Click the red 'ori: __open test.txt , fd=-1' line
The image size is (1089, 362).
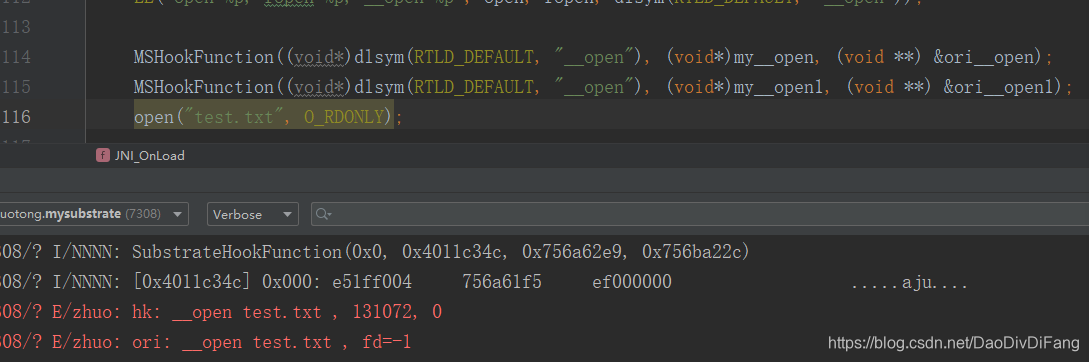pyautogui.click(x=206, y=342)
